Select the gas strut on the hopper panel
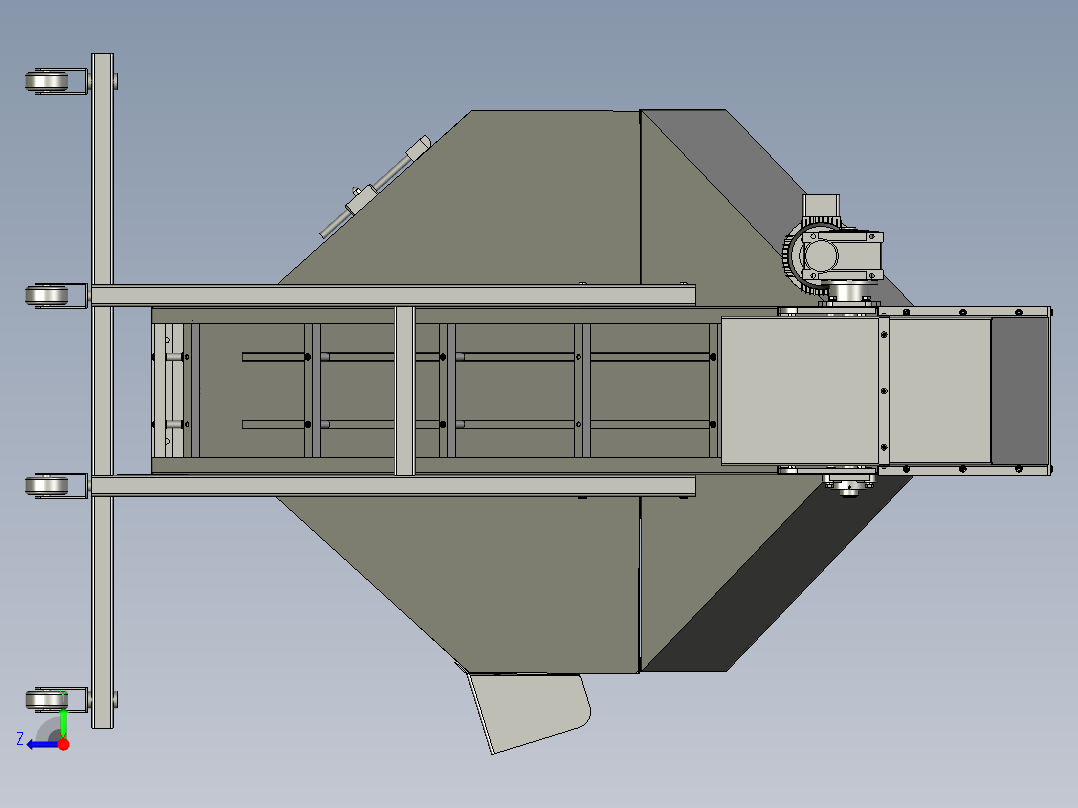Screen dimensions: 1078x808 point(375,186)
